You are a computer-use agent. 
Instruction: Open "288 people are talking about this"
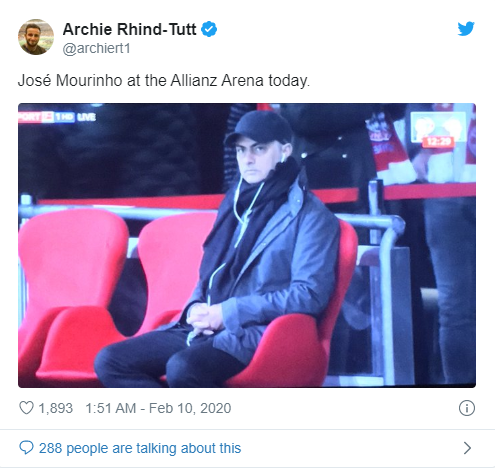(x=140, y=448)
